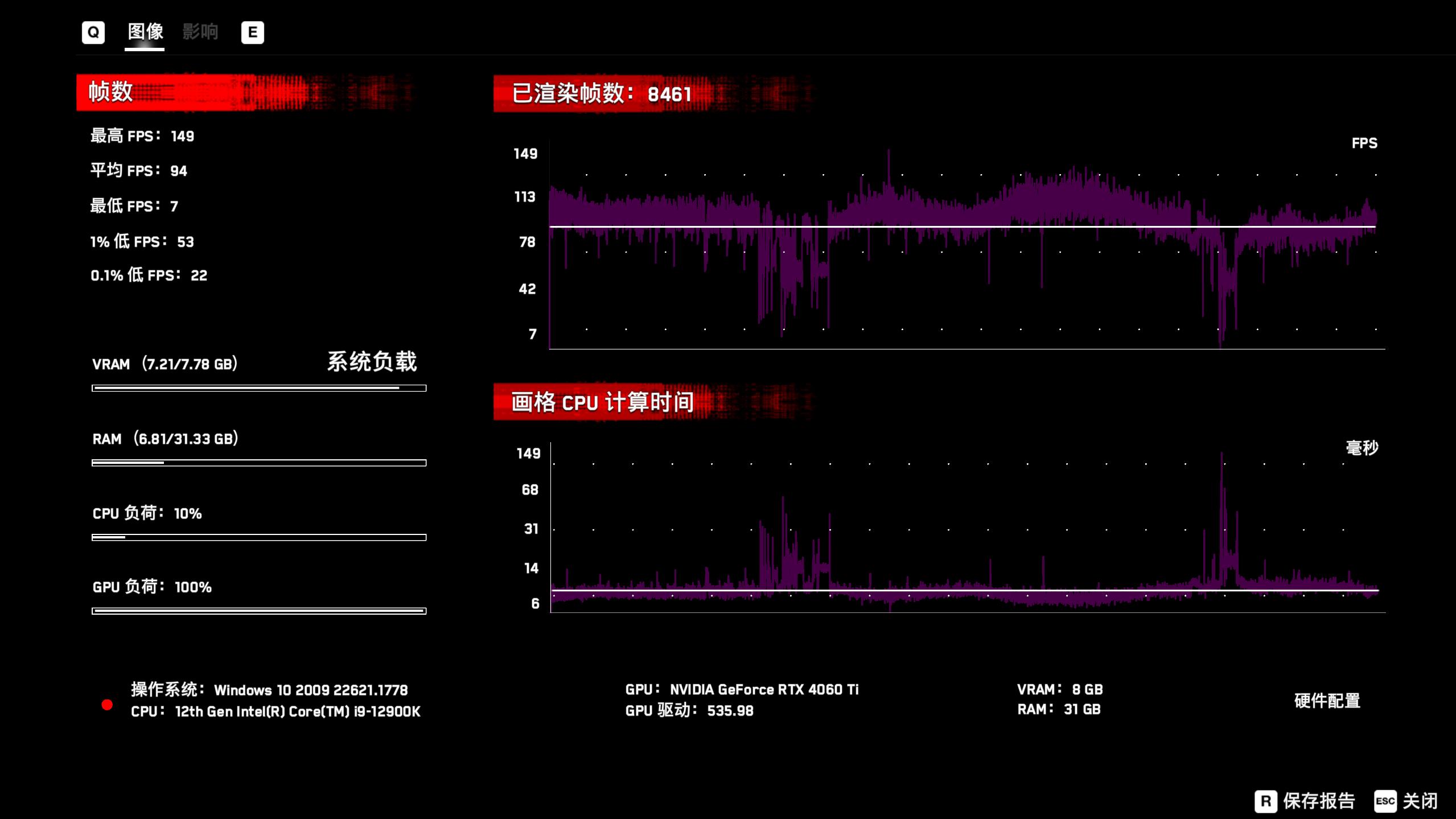Image resolution: width=1456 pixels, height=819 pixels.
Task: Select the 图像 tab
Action: coord(144,32)
